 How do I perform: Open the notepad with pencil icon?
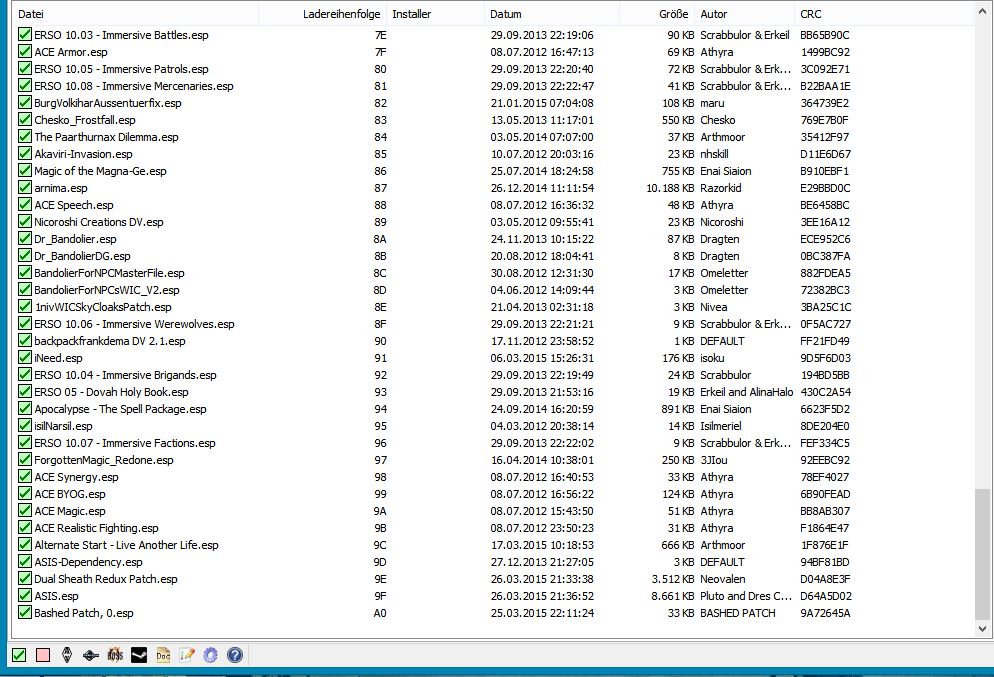click(187, 655)
